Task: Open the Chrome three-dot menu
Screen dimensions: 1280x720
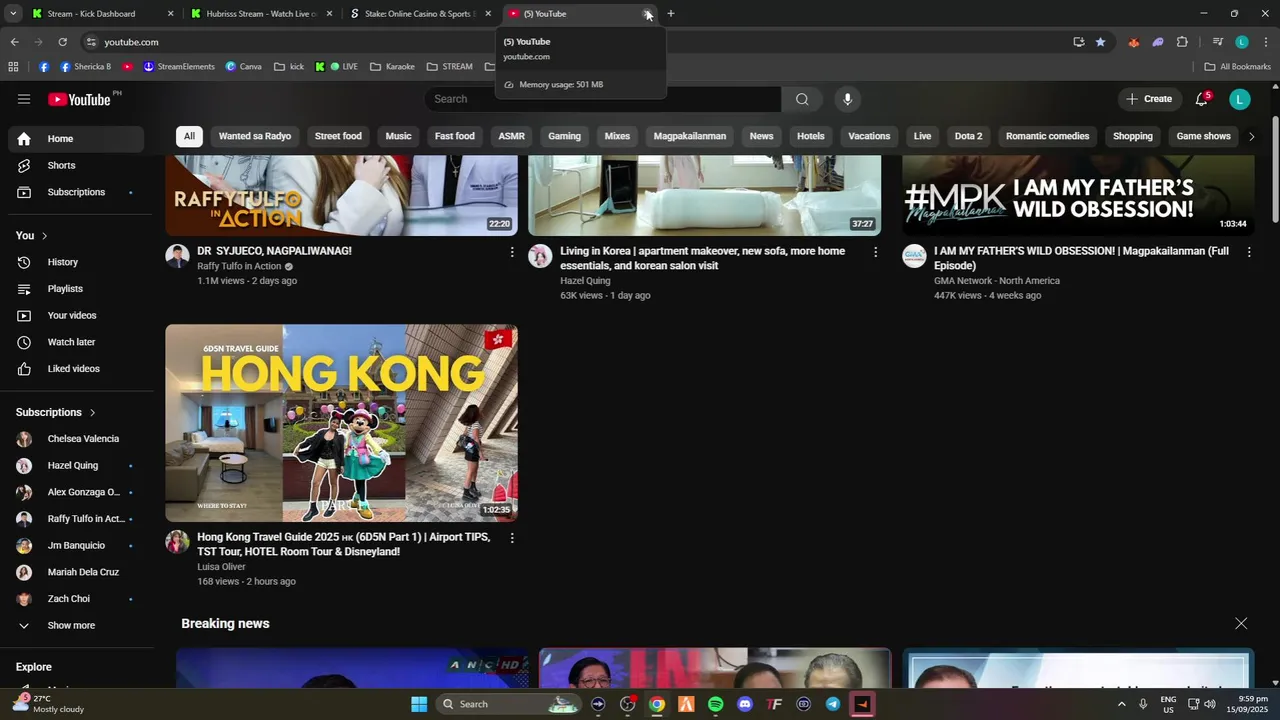Action: tap(1266, 42)
